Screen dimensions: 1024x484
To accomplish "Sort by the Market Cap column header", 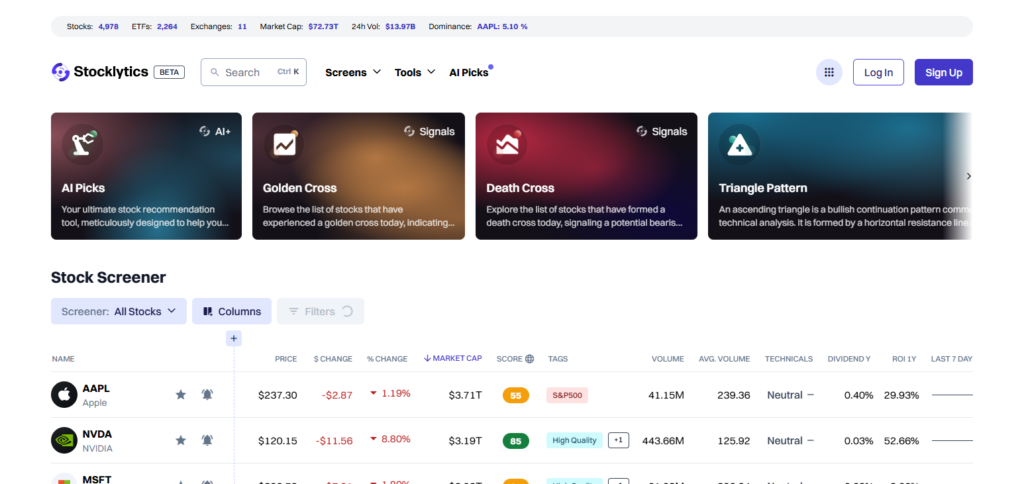I will pyautogui.click(x=453, y=358).
